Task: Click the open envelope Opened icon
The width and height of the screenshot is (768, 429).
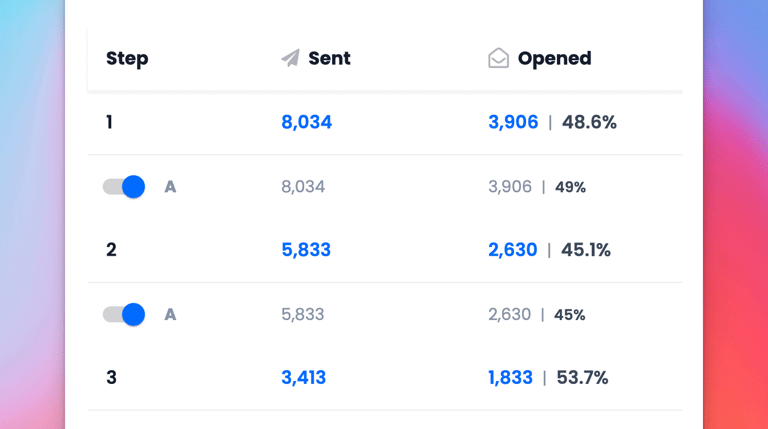Action: pos(498,58)
